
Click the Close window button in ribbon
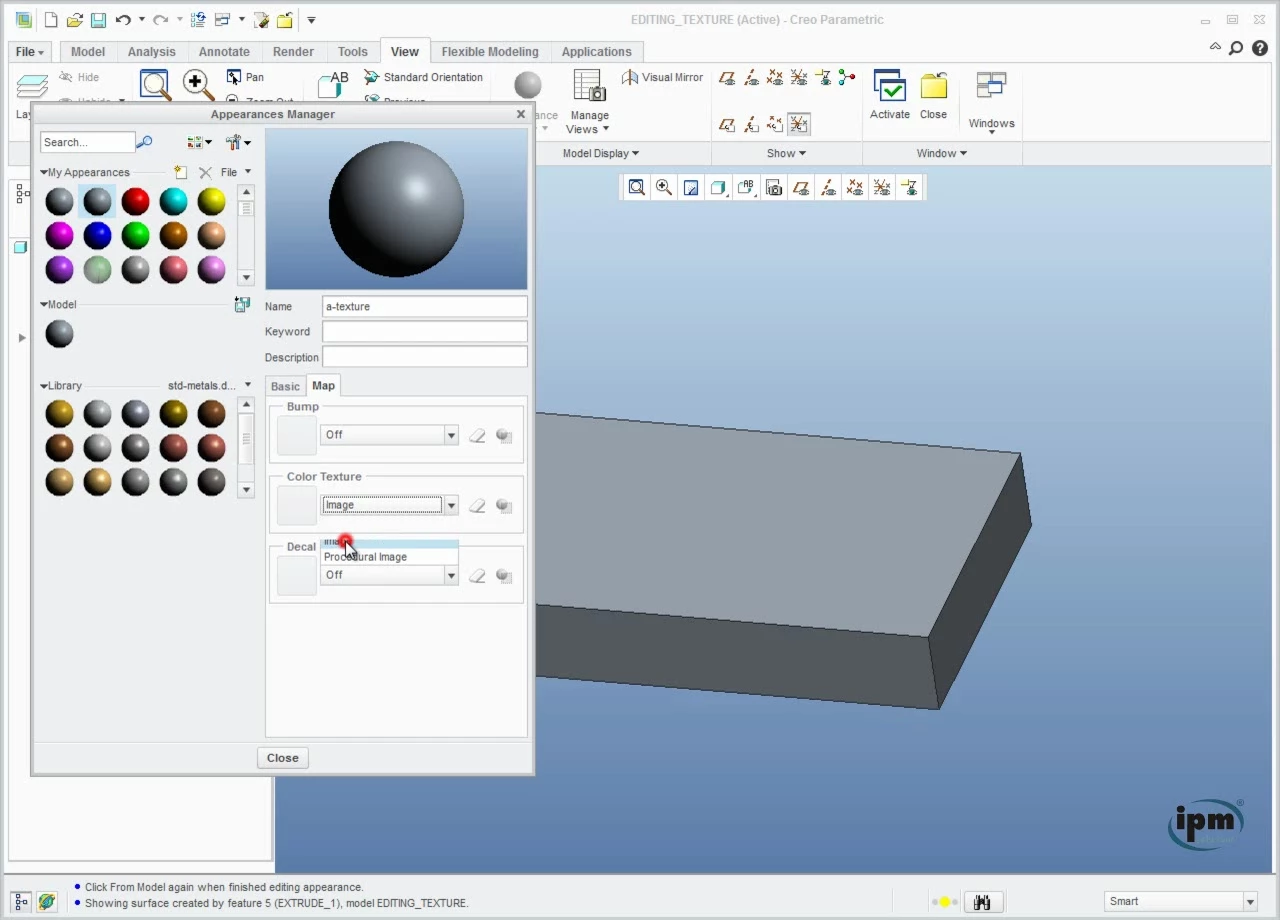[x=933, y=95]
